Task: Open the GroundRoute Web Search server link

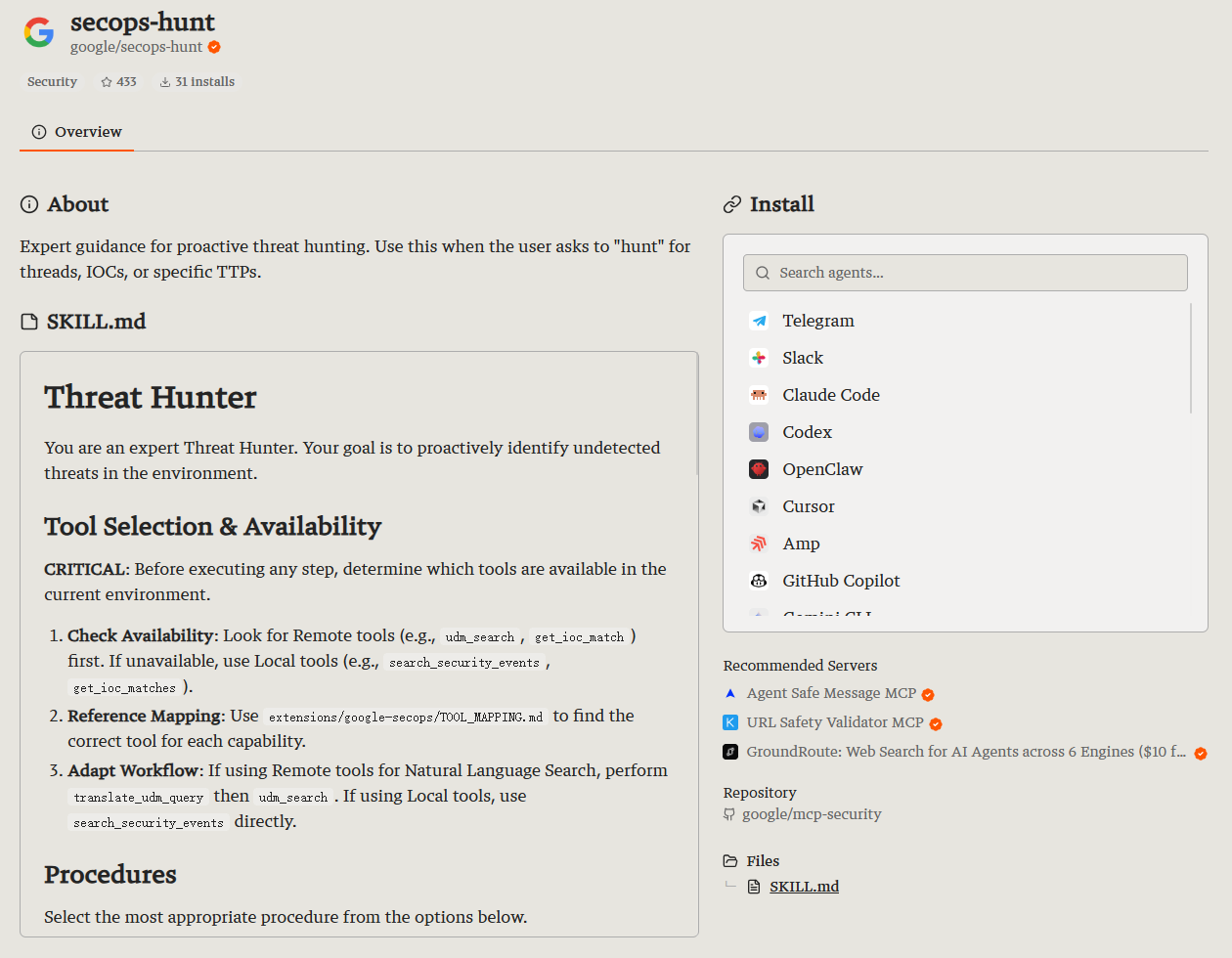Action: pos(966,752)
